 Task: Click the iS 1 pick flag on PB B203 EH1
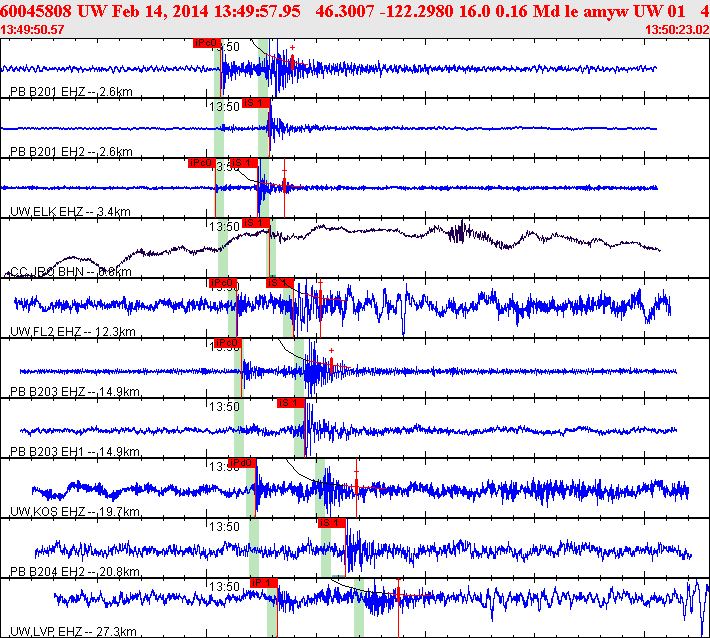click(x=291, y=403)
